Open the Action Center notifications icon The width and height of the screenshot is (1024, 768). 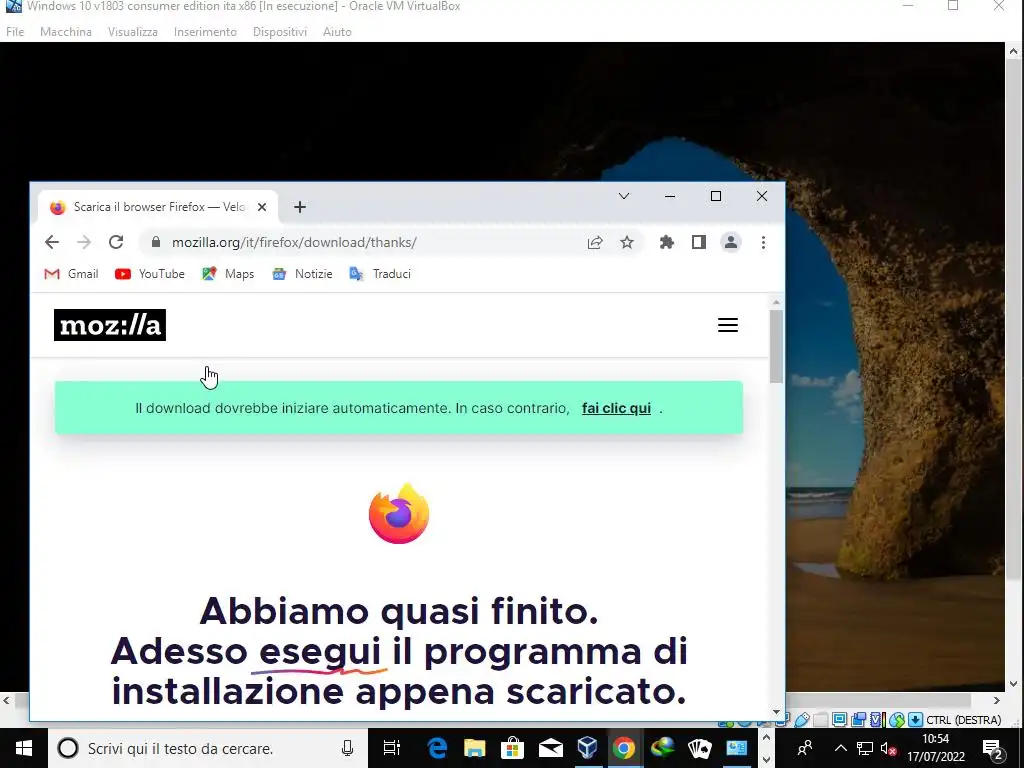tap(993, 749)
